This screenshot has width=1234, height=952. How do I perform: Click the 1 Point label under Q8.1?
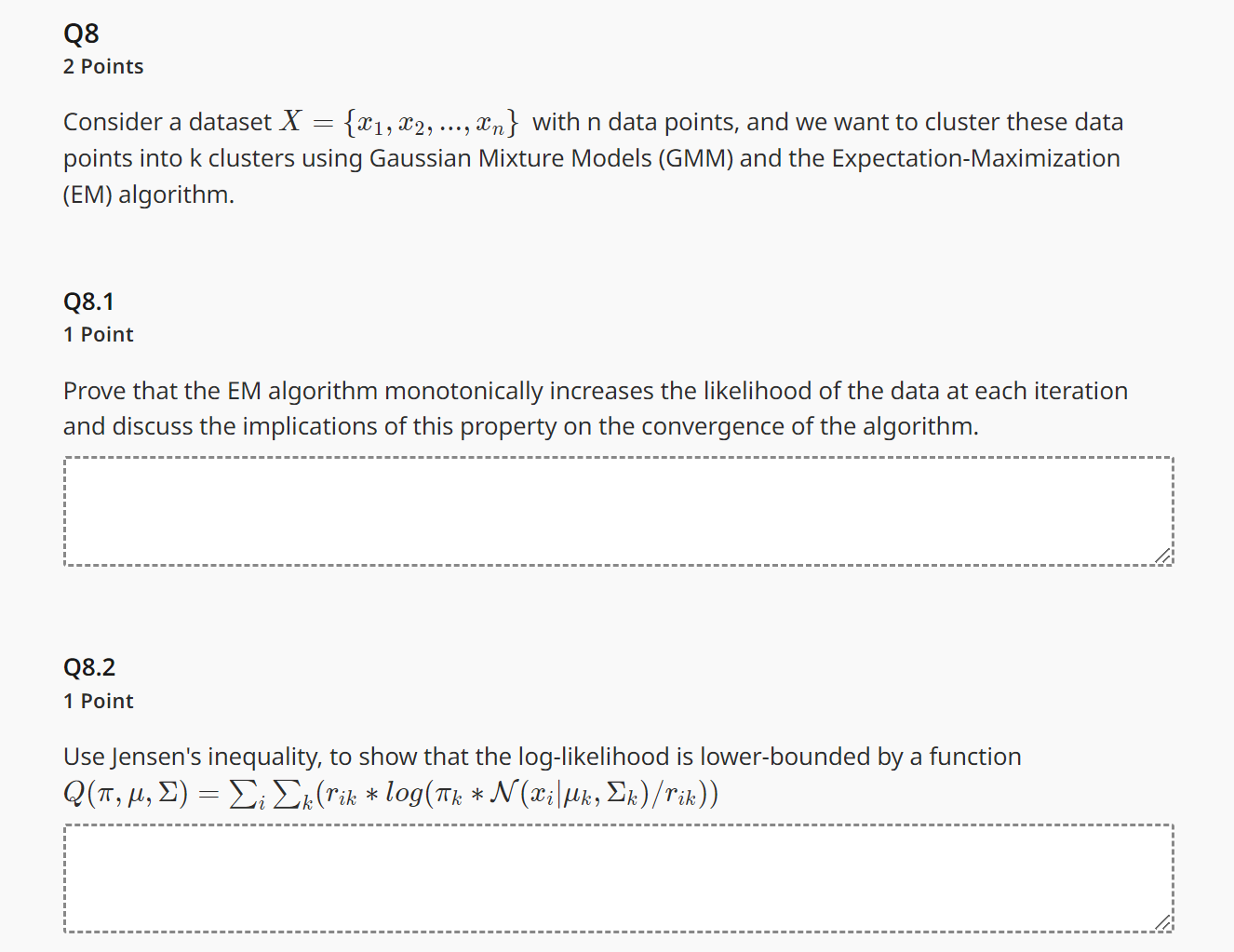coord(98,333)
